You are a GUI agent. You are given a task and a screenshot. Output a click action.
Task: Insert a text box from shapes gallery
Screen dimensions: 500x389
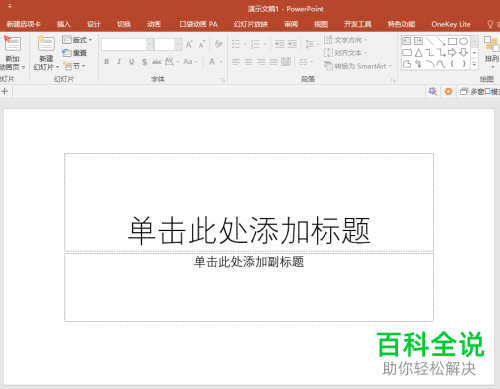pyautogui.click(x=407, y=41)
